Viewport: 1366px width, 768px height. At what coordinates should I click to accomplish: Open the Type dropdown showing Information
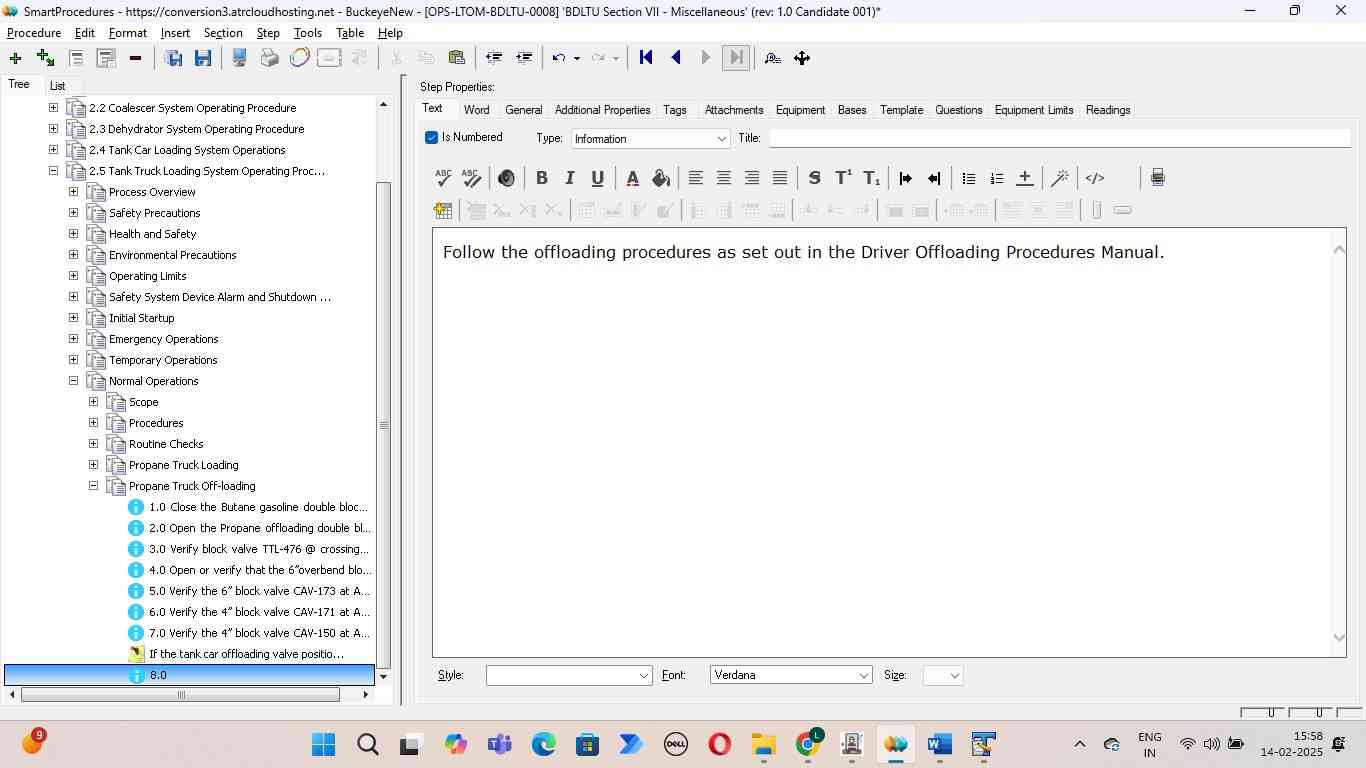tap(651, 139)
